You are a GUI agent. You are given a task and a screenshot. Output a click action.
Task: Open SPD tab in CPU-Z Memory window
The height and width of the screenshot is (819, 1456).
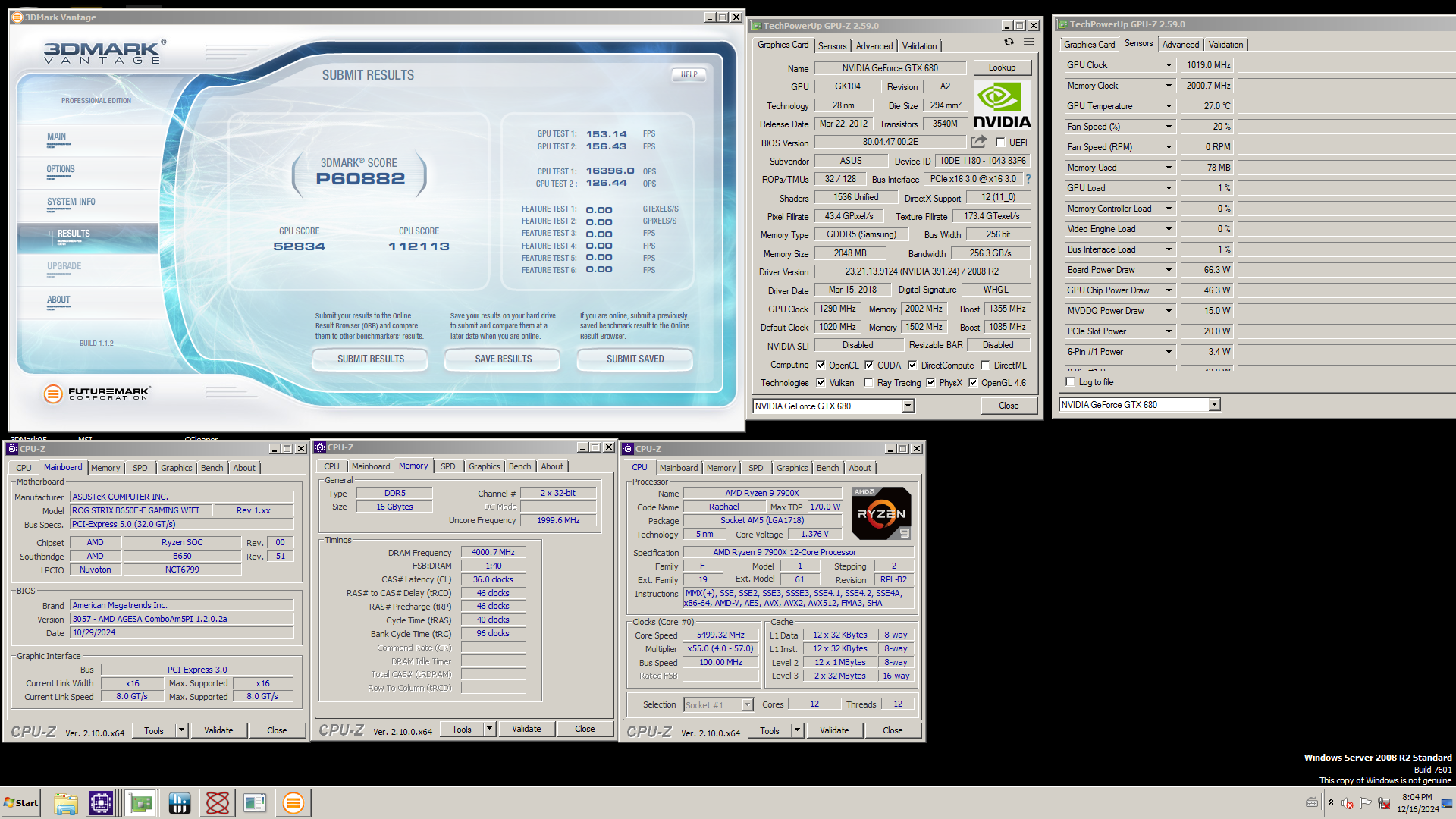448,466
